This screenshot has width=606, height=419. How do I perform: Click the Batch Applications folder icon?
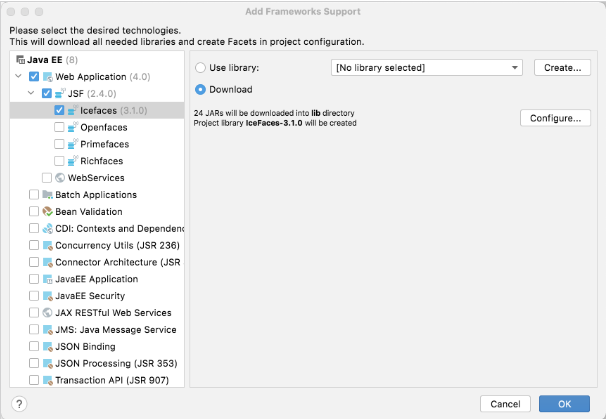click(x=48, y=195)
